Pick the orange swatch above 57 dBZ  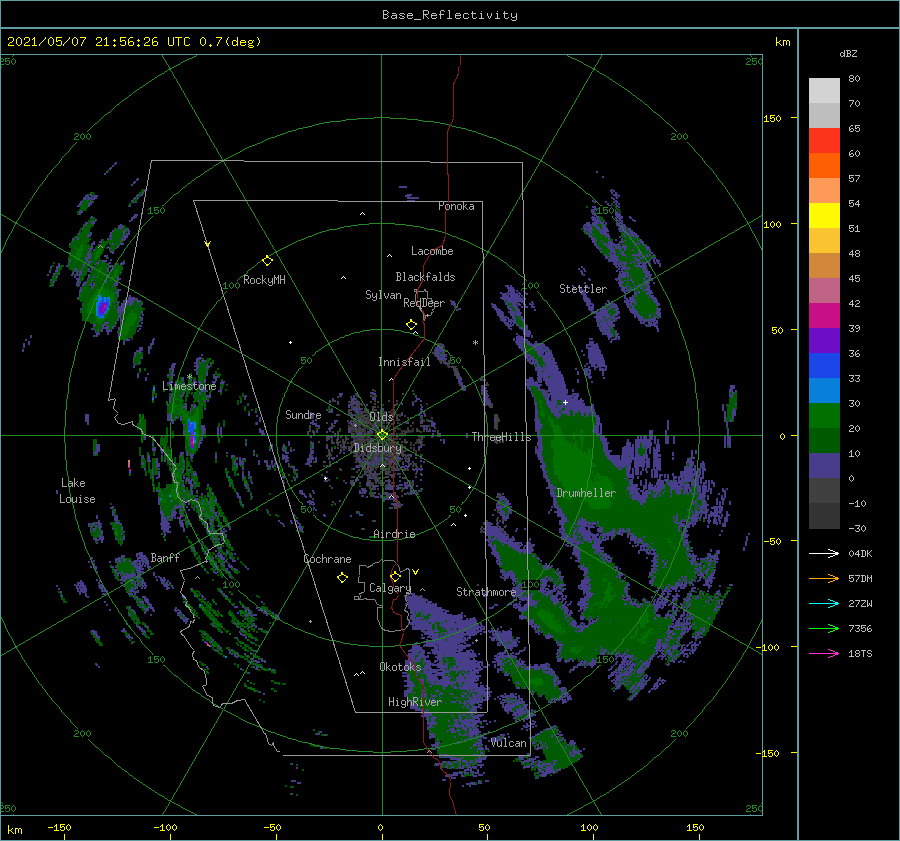pyautogui.click(x=824, y=166)
